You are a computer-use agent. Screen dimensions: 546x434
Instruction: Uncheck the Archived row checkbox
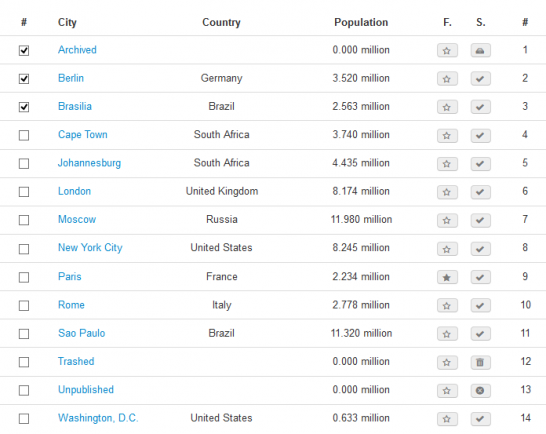(x=24, y=51)
